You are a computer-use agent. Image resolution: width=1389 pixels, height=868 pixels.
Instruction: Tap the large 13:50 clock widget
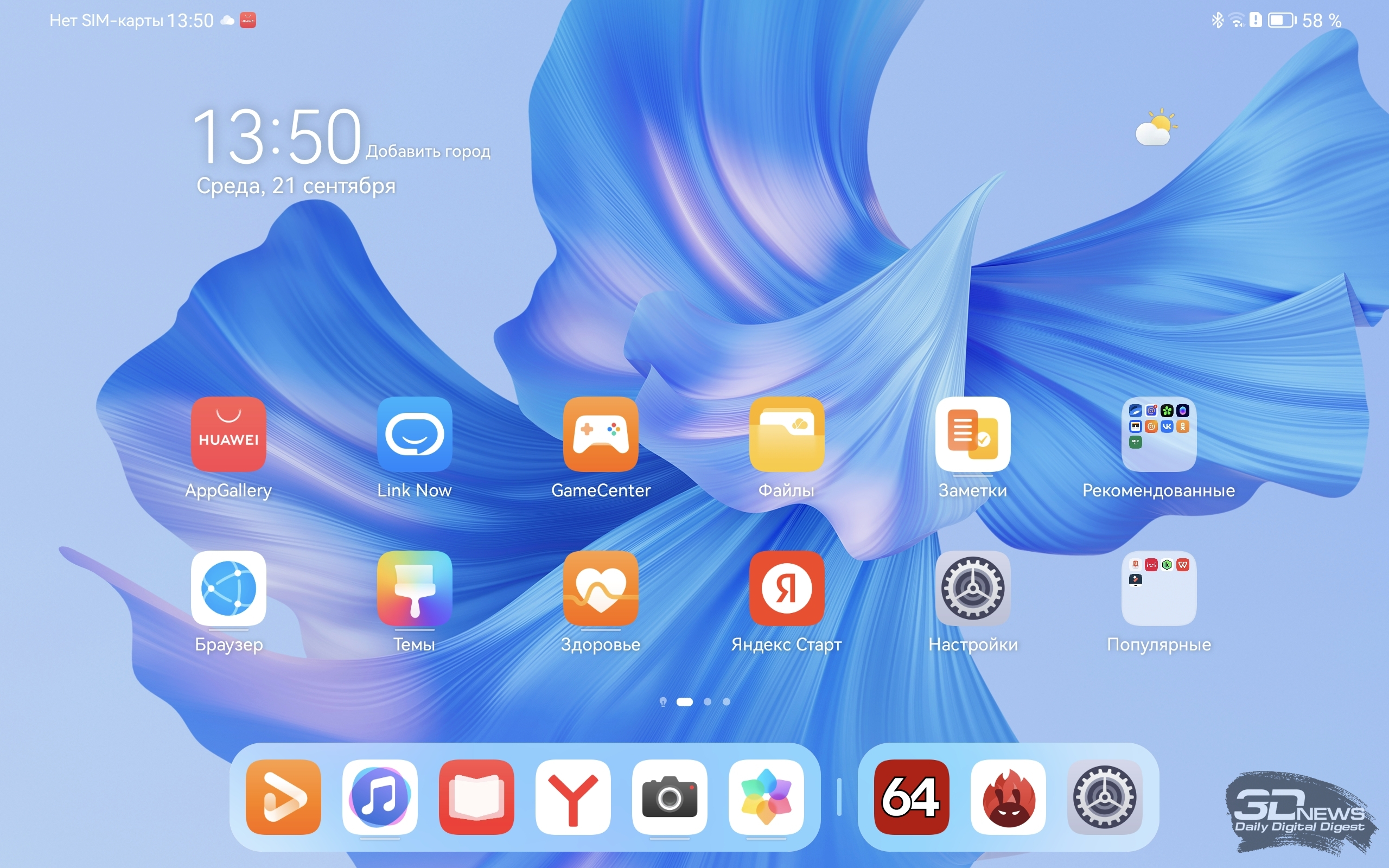(x=277, y=136)
